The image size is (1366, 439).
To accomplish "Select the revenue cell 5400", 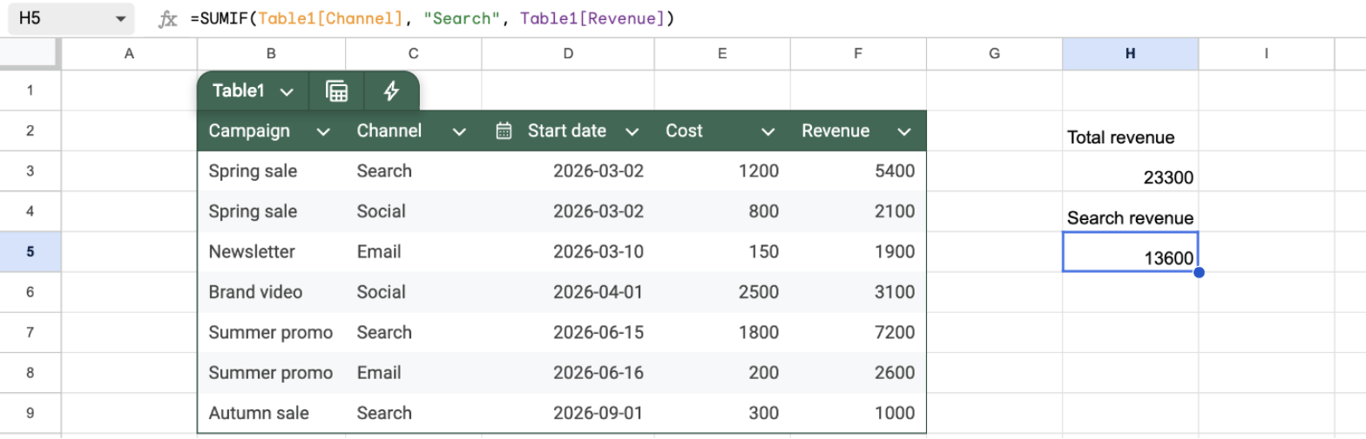I will point(858,171).
